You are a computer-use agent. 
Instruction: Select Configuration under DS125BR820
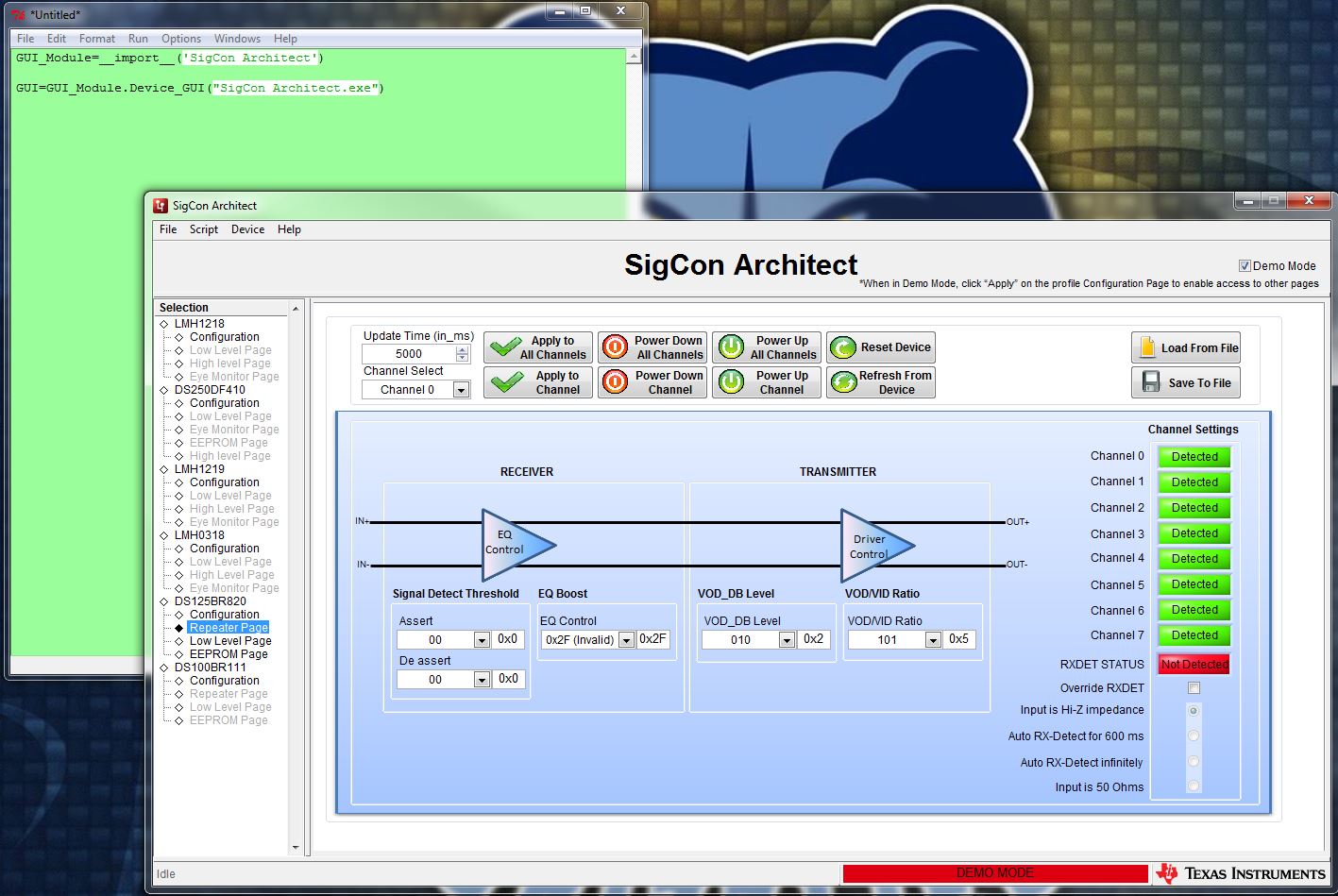click(224, 615)
